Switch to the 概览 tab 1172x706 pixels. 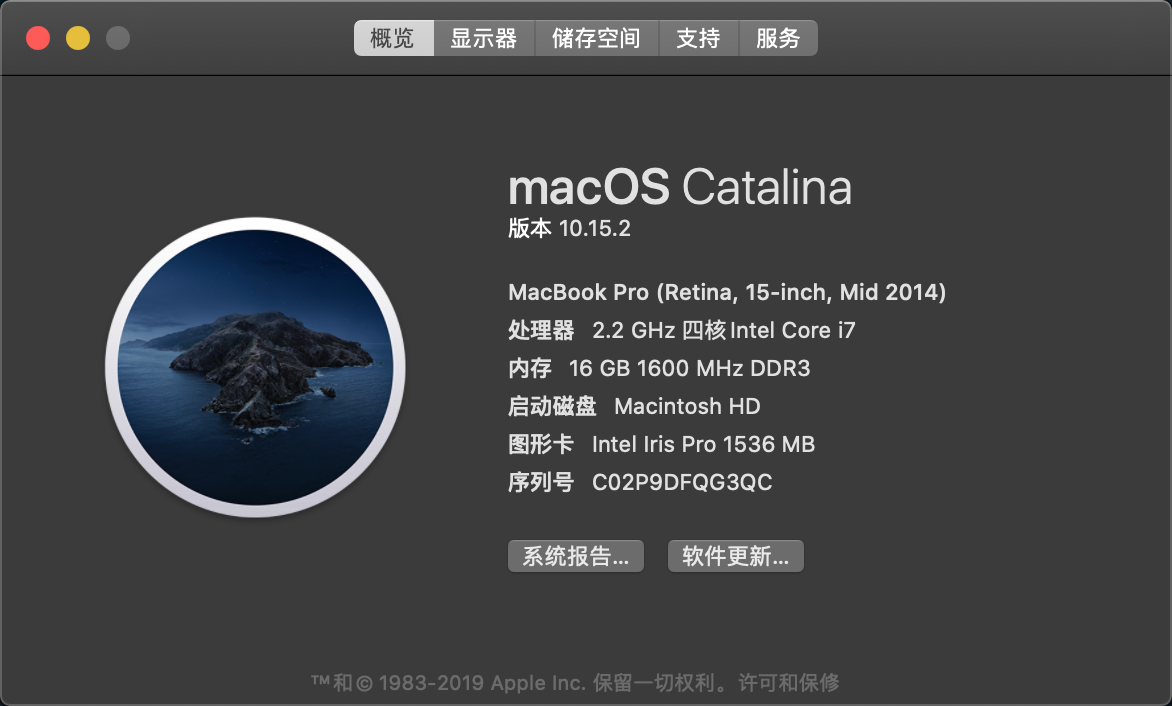[x=393, y=38]
